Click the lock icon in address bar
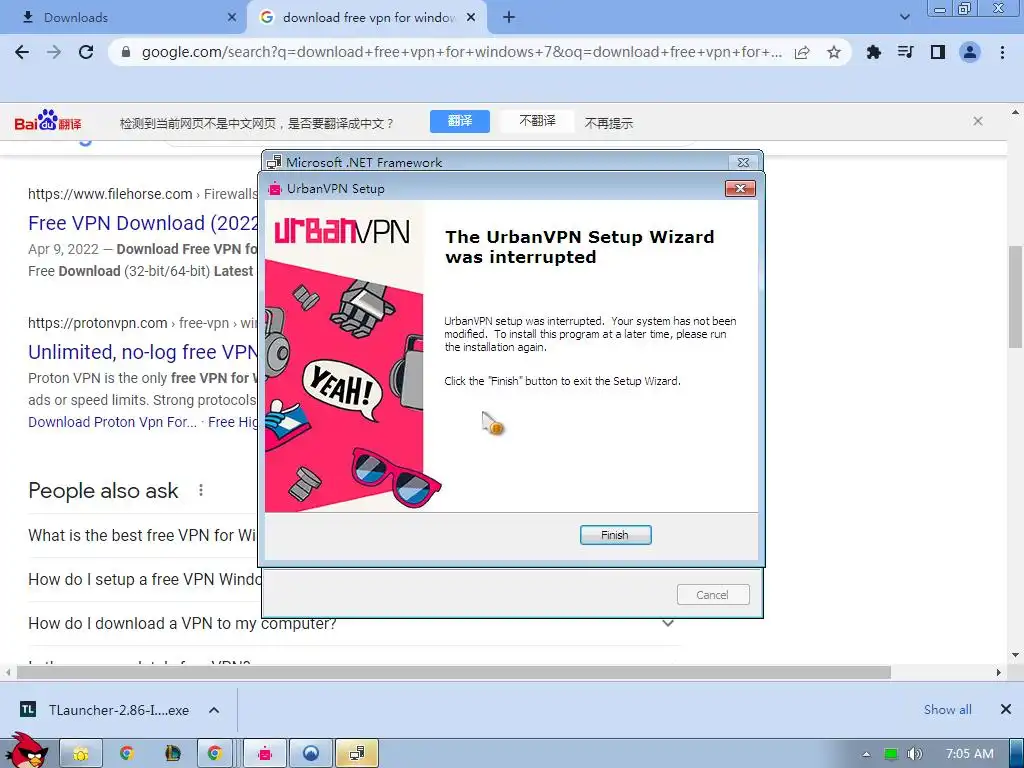 126,52
